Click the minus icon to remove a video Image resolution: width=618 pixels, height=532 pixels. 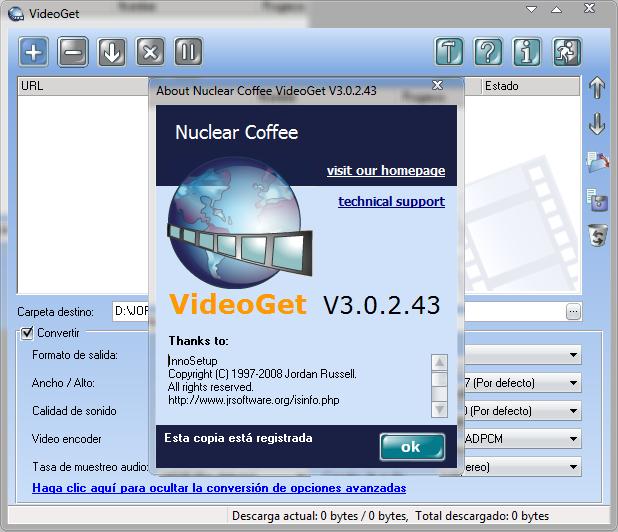point(73,52)
